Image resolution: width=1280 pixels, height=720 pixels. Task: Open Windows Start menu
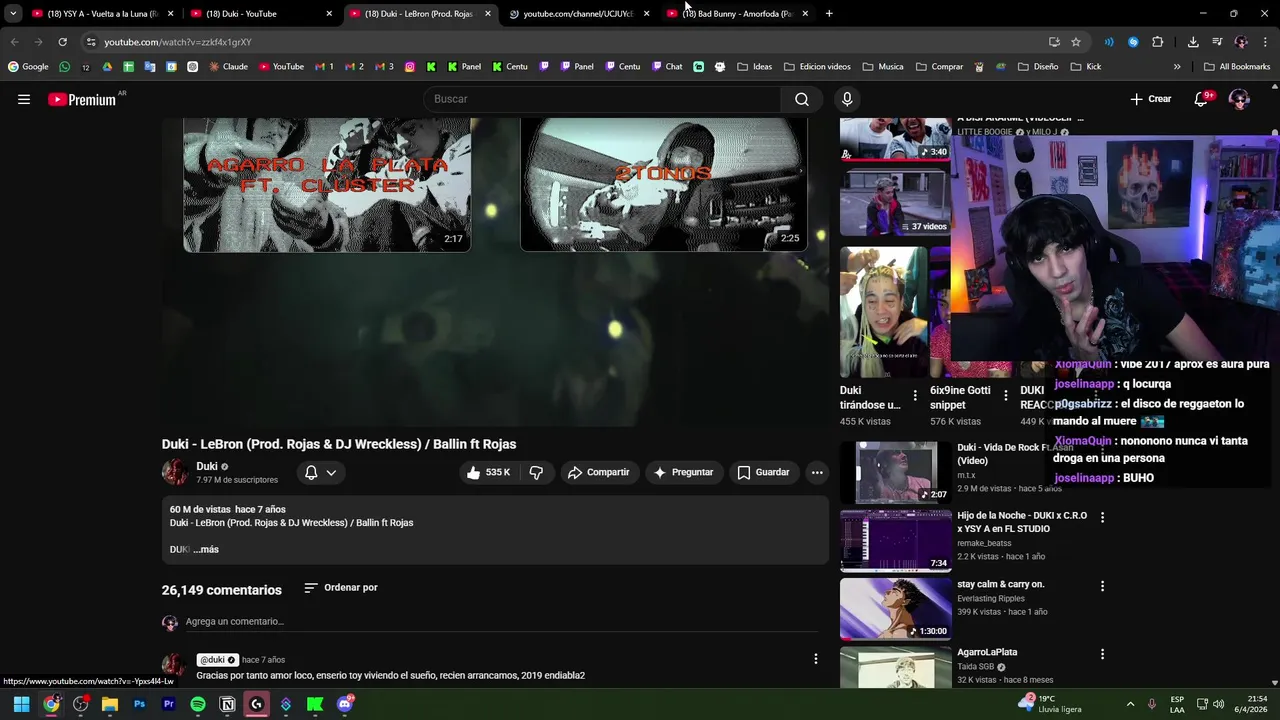coord(21,704)
